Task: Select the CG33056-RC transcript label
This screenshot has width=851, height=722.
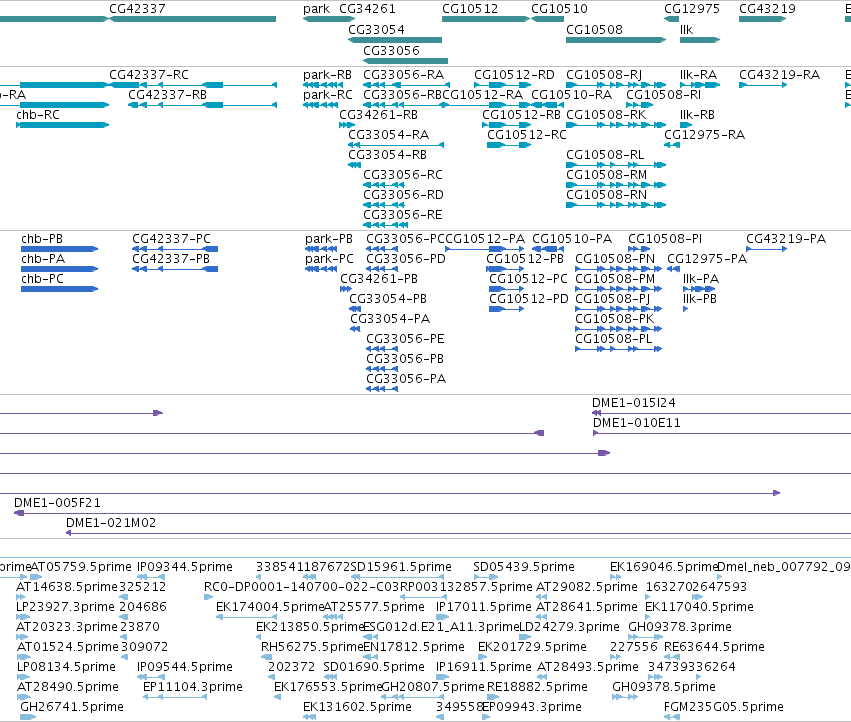Action: pyautogui.click(x=403, y=175)
